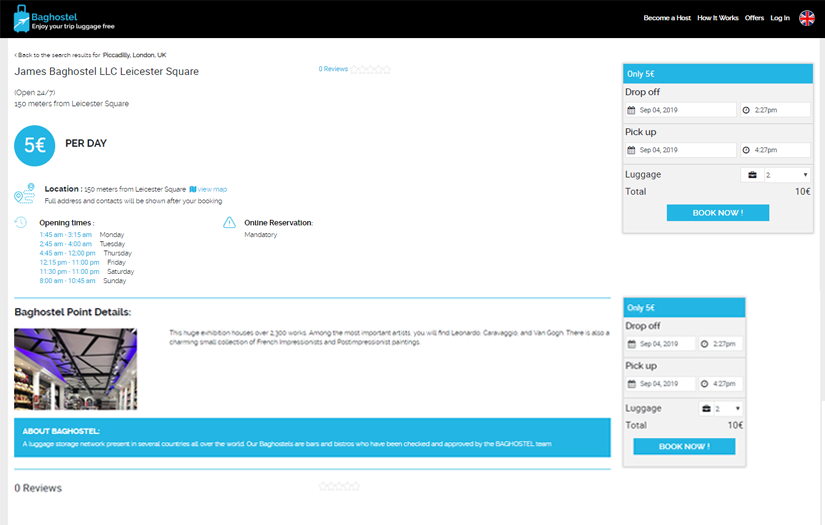Screen dimensions: 825x525
Task: Click the drop off clock icon in the lower booking box
Action: [704, 344]
